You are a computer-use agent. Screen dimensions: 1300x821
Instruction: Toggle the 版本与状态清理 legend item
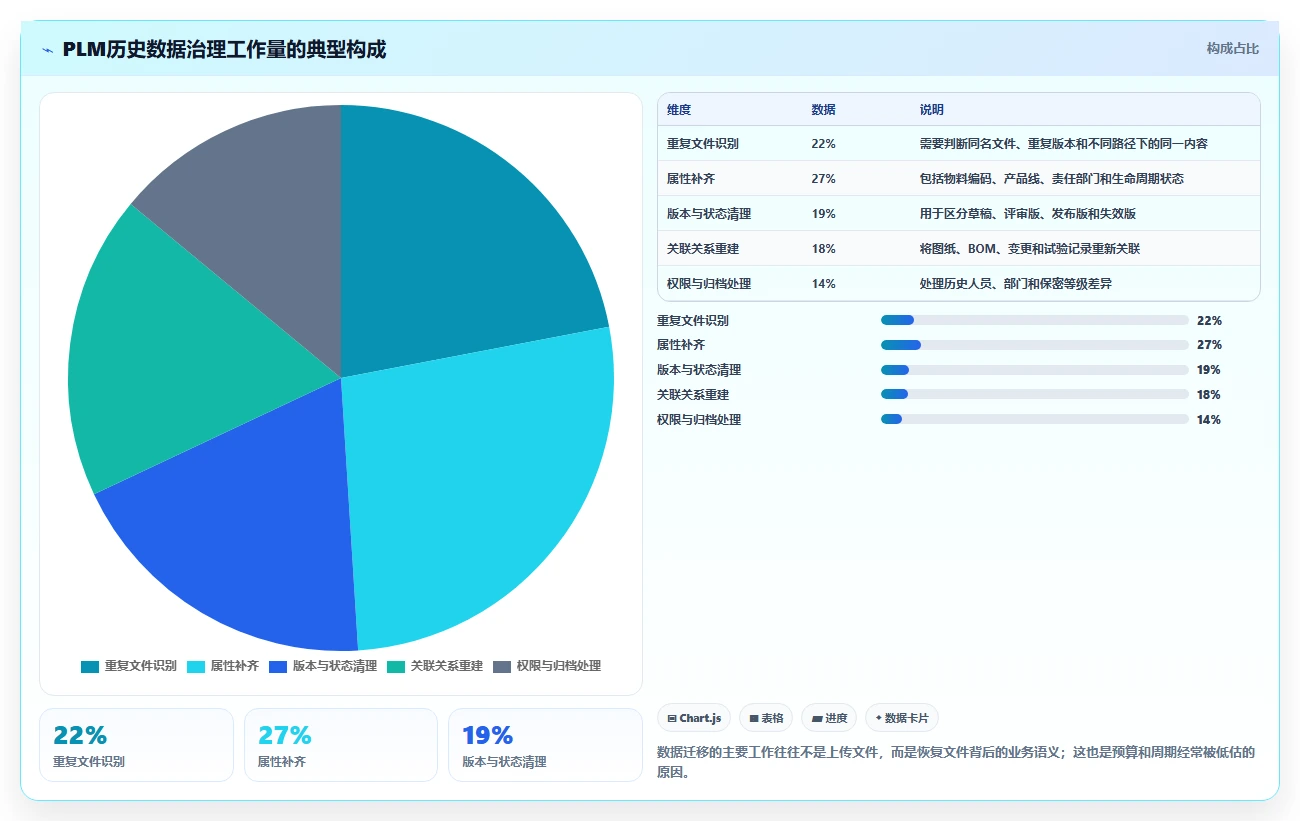(323, 666)
